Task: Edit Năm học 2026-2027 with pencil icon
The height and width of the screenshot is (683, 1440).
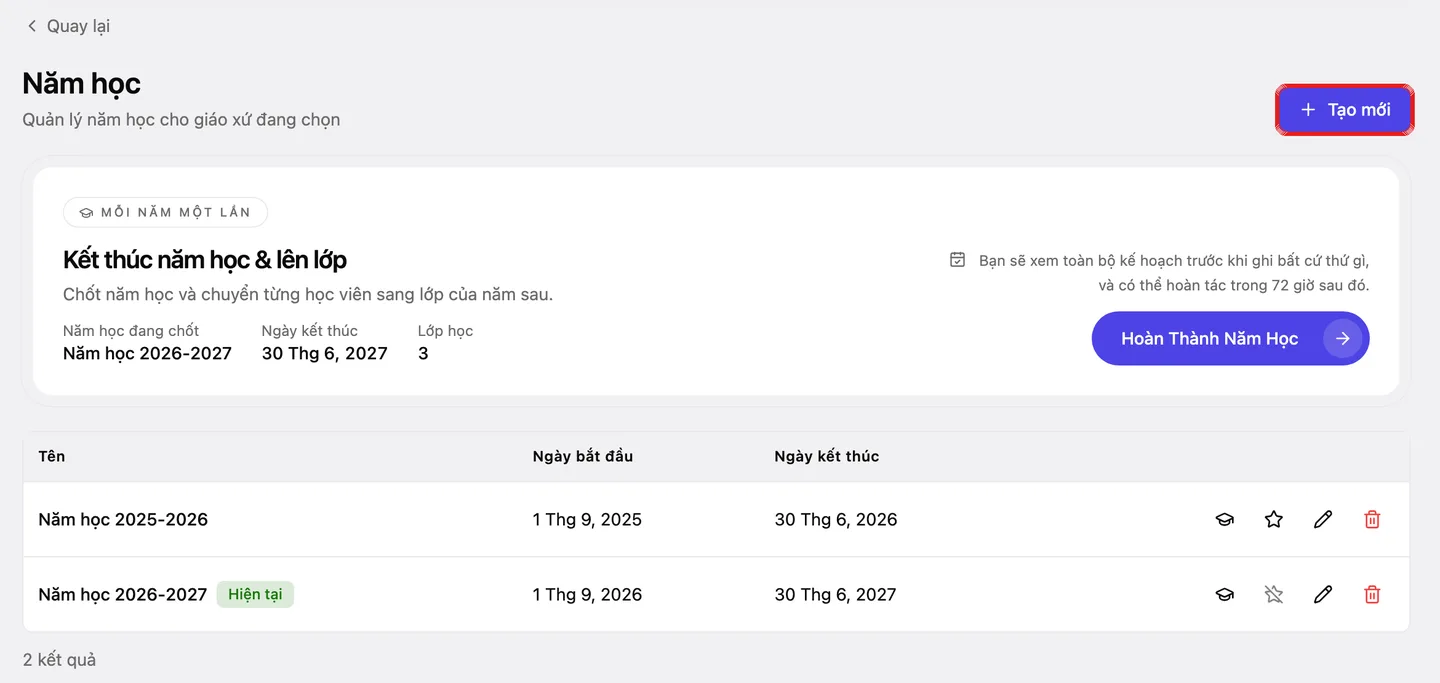Action: click(1323, 594)
